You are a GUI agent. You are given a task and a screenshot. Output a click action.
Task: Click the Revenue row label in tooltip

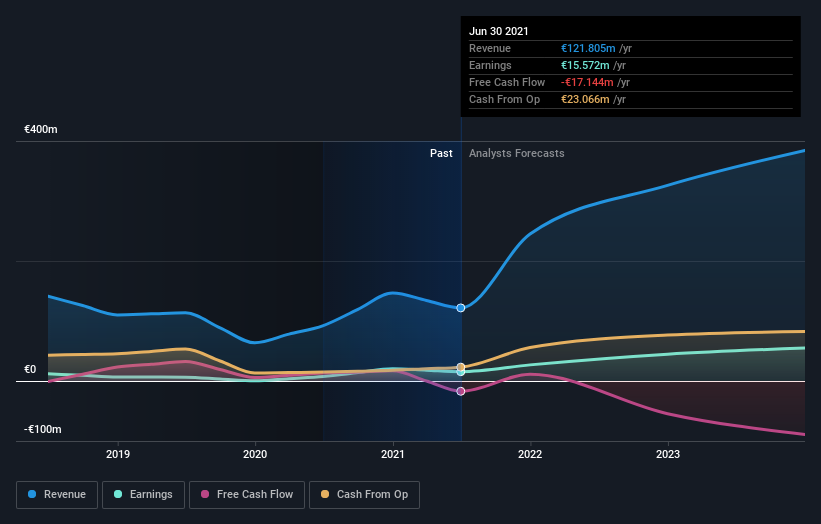tap(490, 48)
